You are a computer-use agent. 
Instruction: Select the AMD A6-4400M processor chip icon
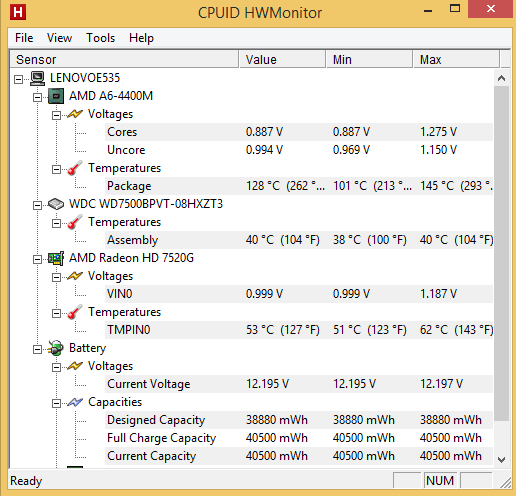56,96
